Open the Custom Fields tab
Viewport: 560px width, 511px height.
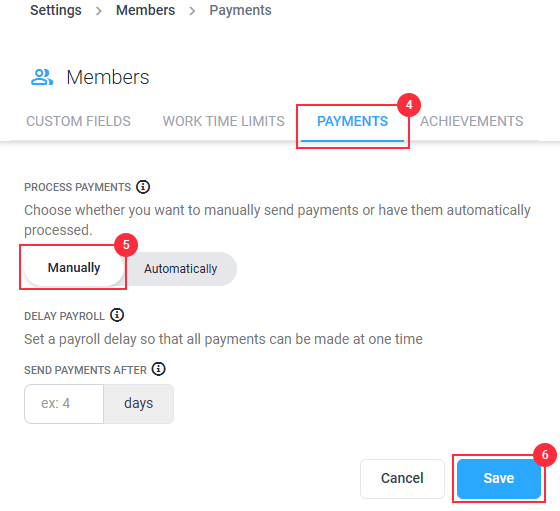coord(78,121)
